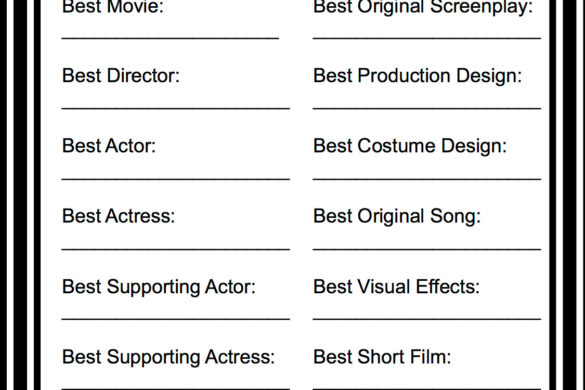This screenshot has height=390, width=585.
Task: Select the Best Actor label
Action: 109,146
